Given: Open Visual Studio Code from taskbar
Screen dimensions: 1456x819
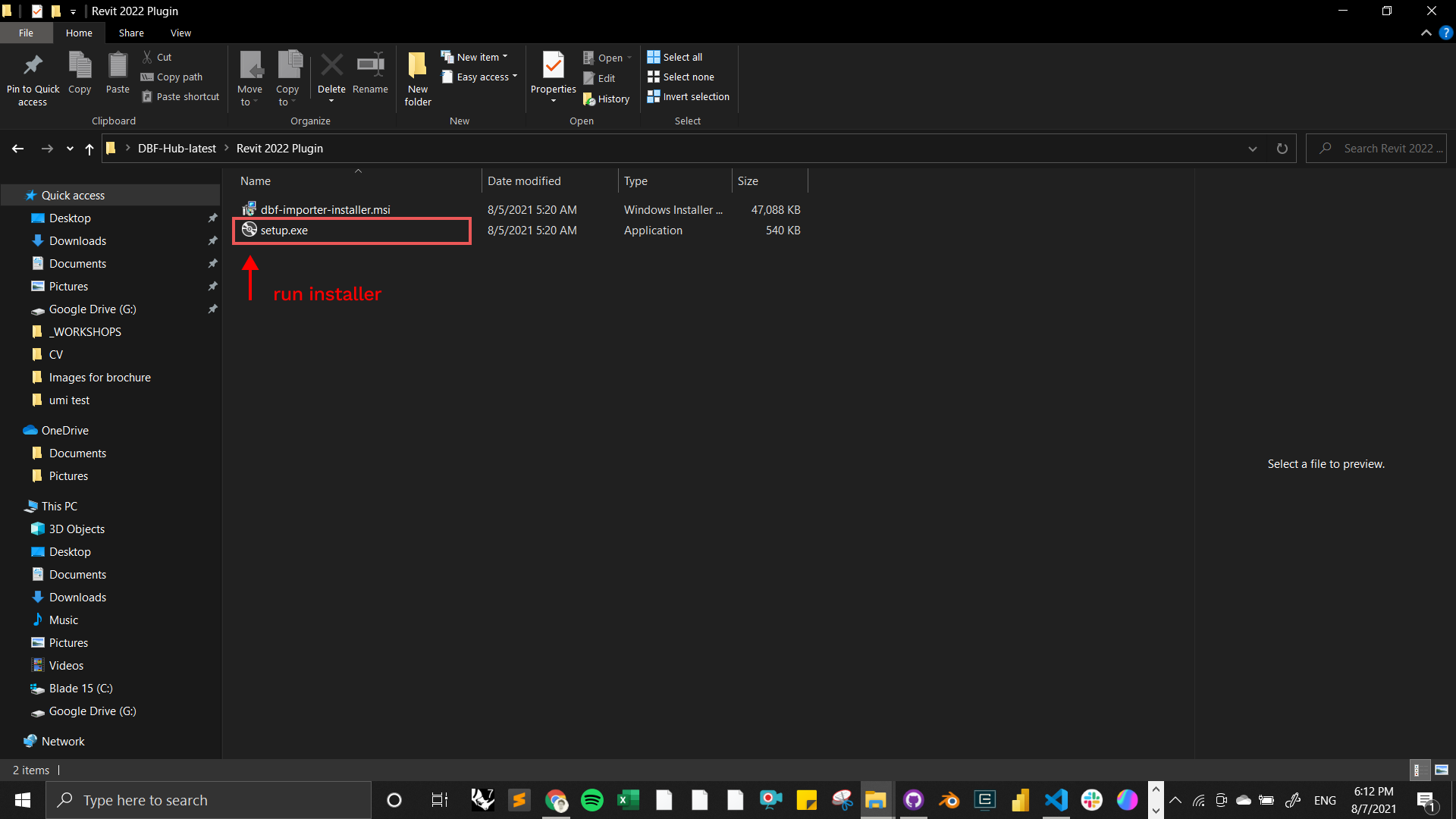Looking at the screenshot, I should (1056, 800).
